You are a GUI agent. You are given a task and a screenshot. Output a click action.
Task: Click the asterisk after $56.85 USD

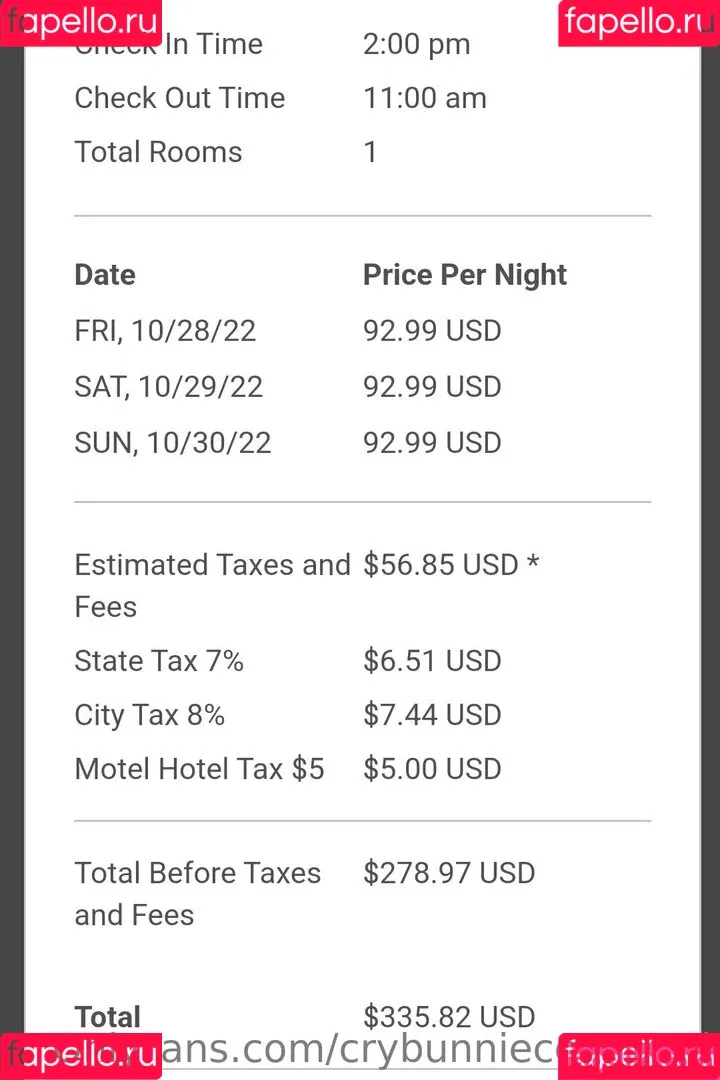point(533,562)
